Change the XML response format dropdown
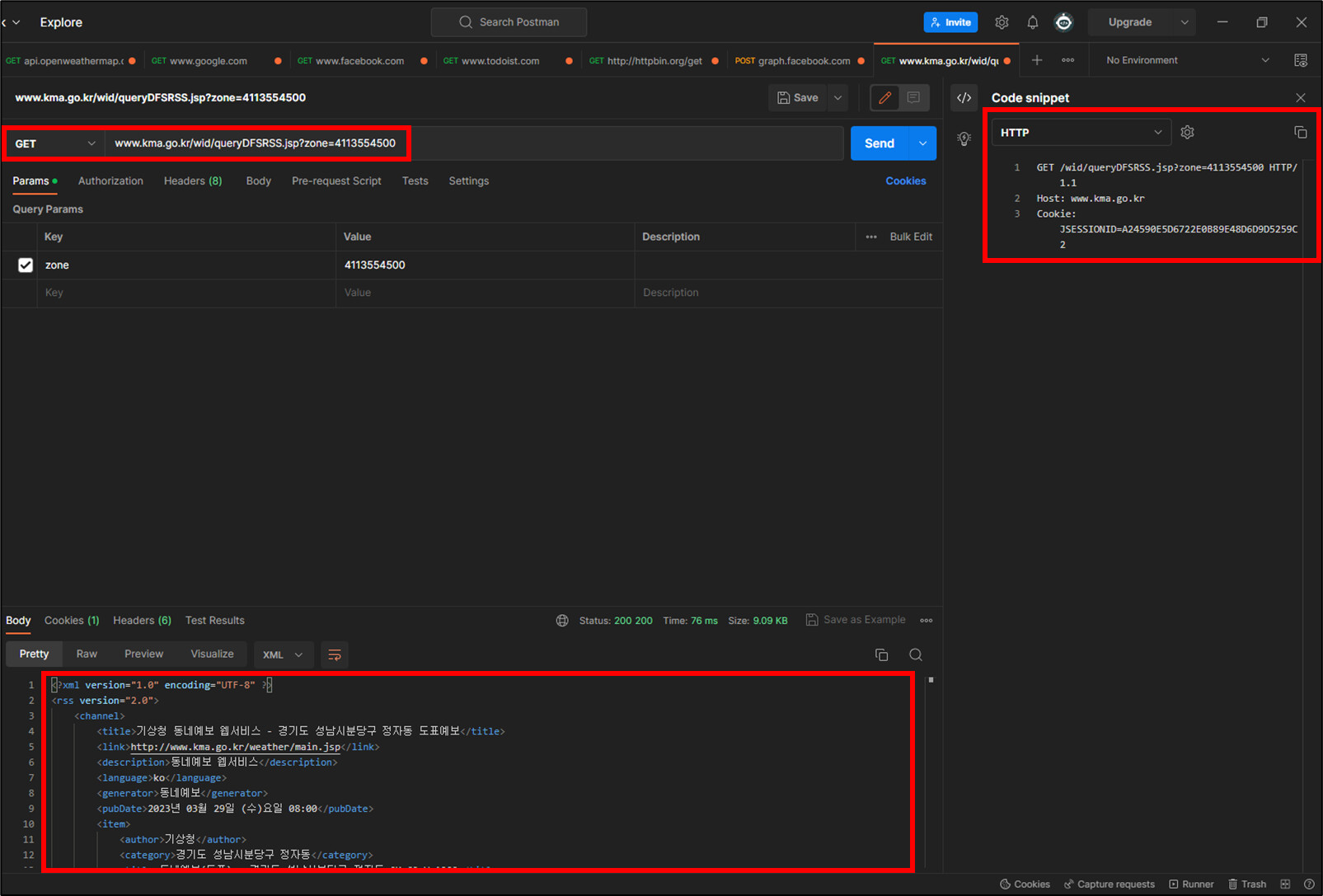The image size is (1323, 896). [x=283, y=654]
